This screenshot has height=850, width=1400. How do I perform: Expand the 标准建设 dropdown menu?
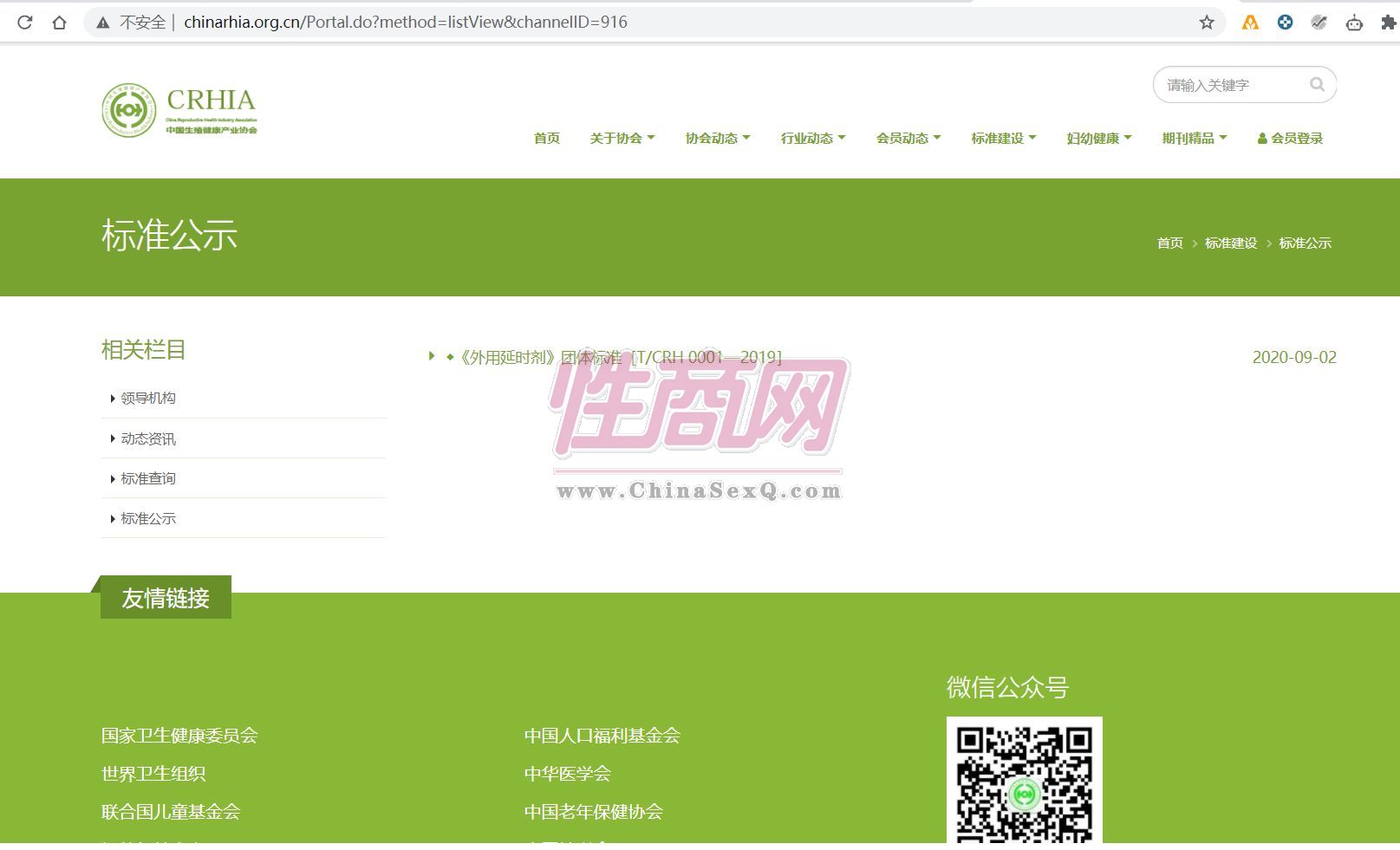point(1003,139)
